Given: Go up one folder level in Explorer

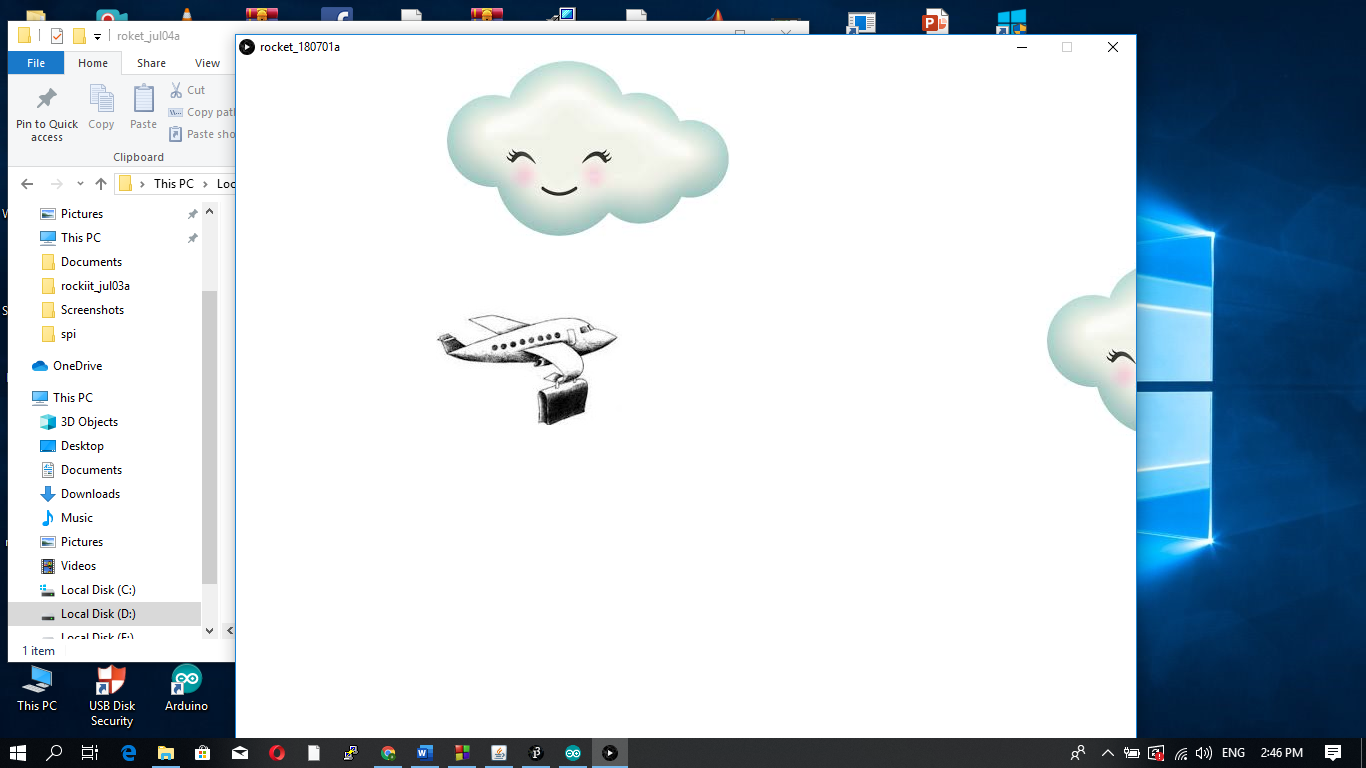Looking at the screenshot, I should (101, 184).
